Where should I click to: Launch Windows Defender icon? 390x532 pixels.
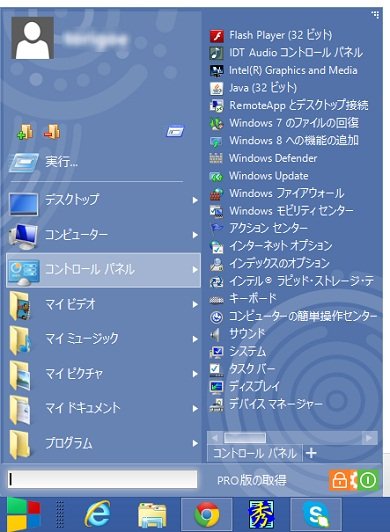coord(217,158)
